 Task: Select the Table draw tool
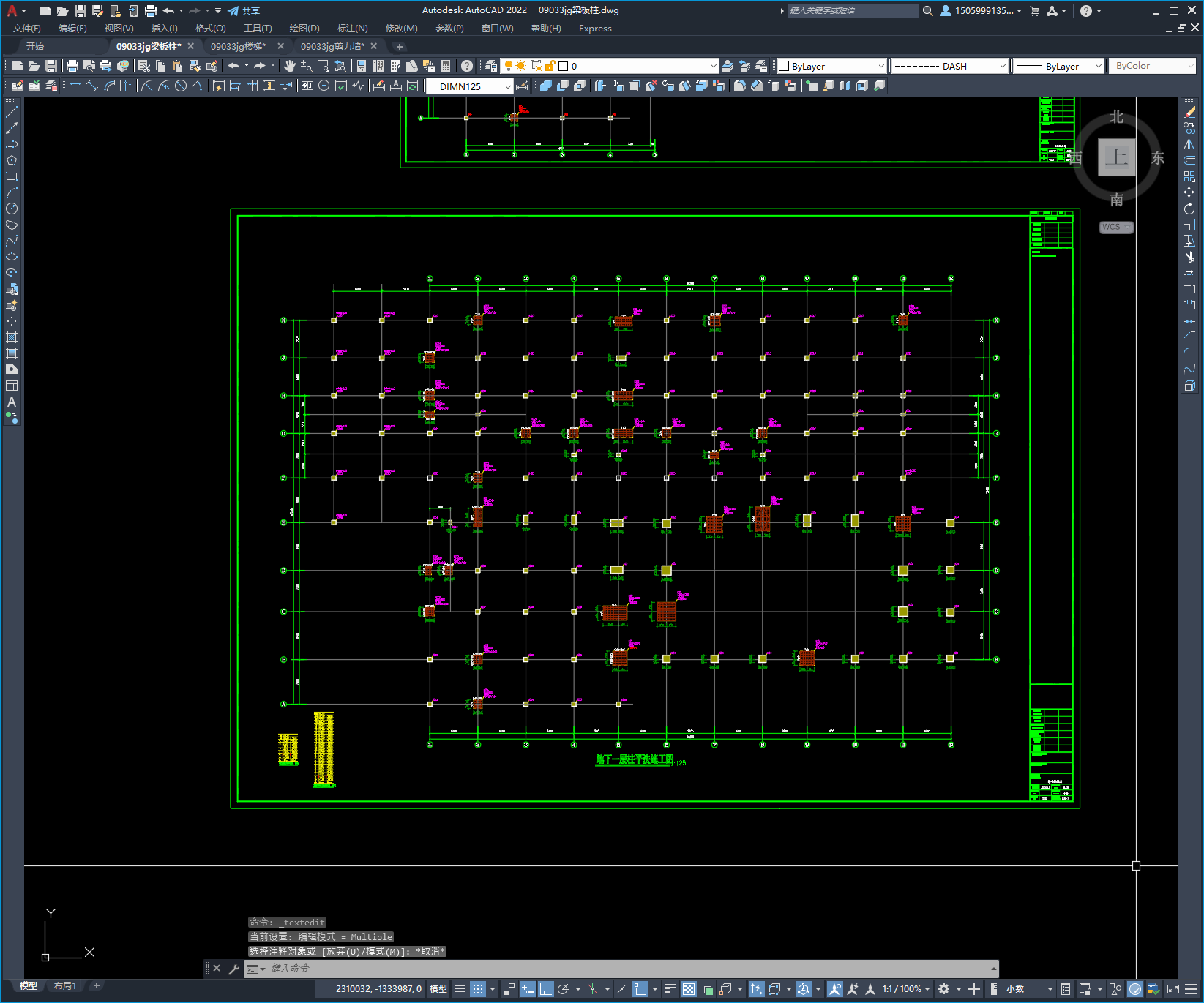pos(12,386)
